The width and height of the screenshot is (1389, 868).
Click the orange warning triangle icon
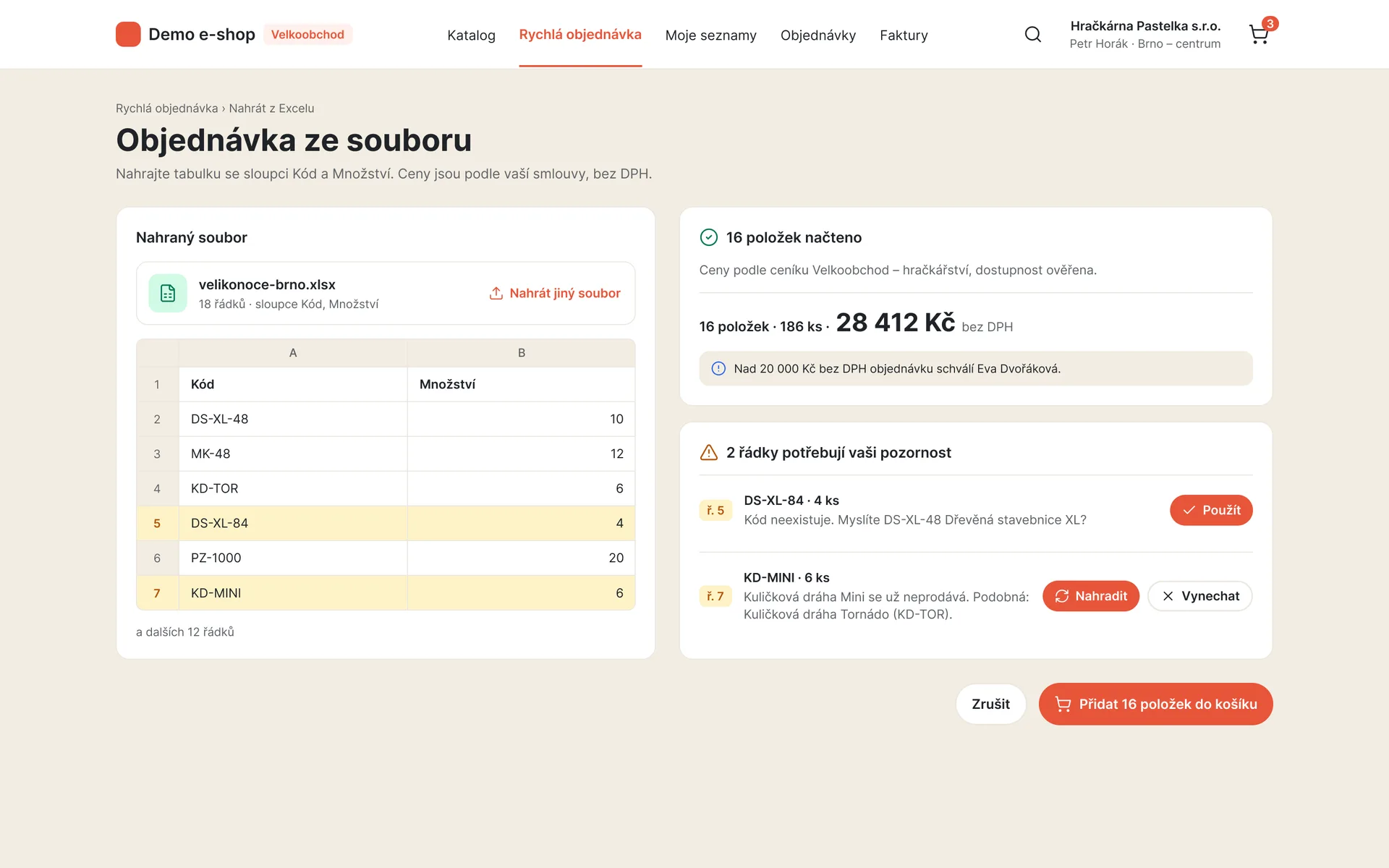[x=709, y=453]
